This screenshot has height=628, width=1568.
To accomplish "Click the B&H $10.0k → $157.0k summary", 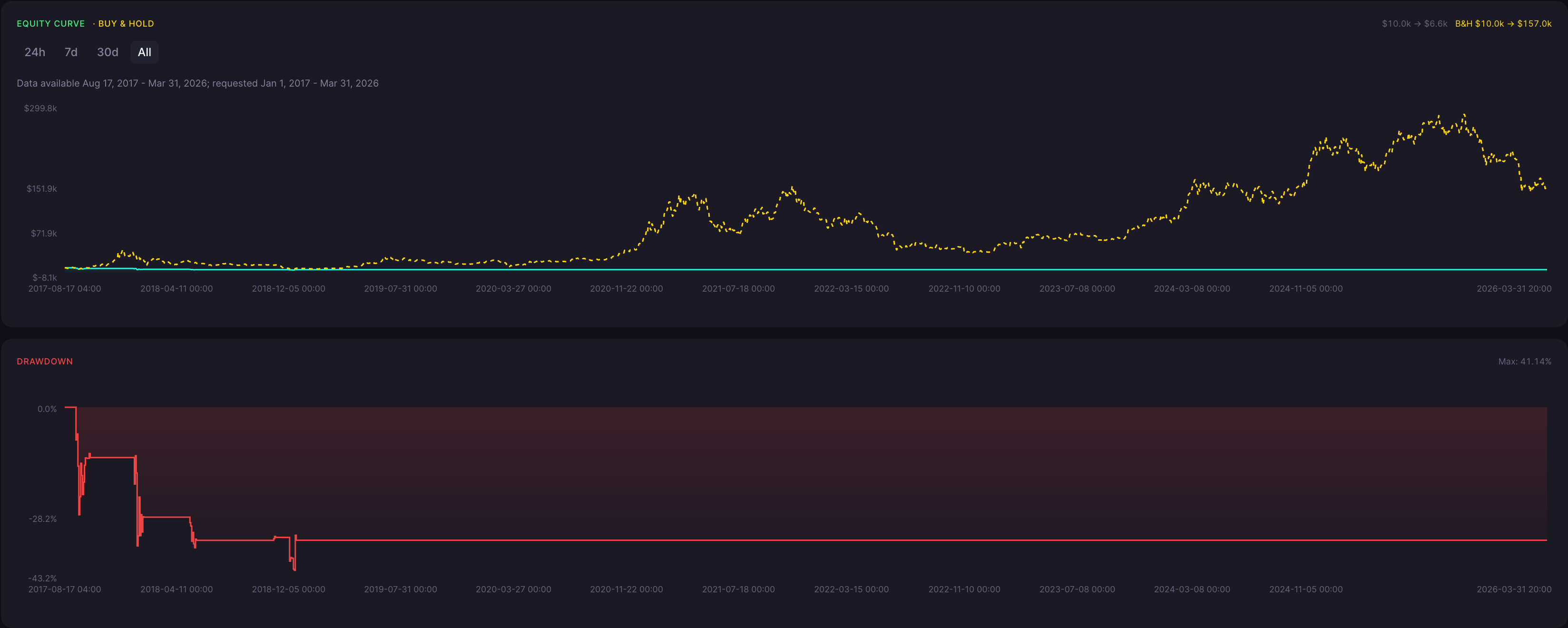I will 1503,24.
